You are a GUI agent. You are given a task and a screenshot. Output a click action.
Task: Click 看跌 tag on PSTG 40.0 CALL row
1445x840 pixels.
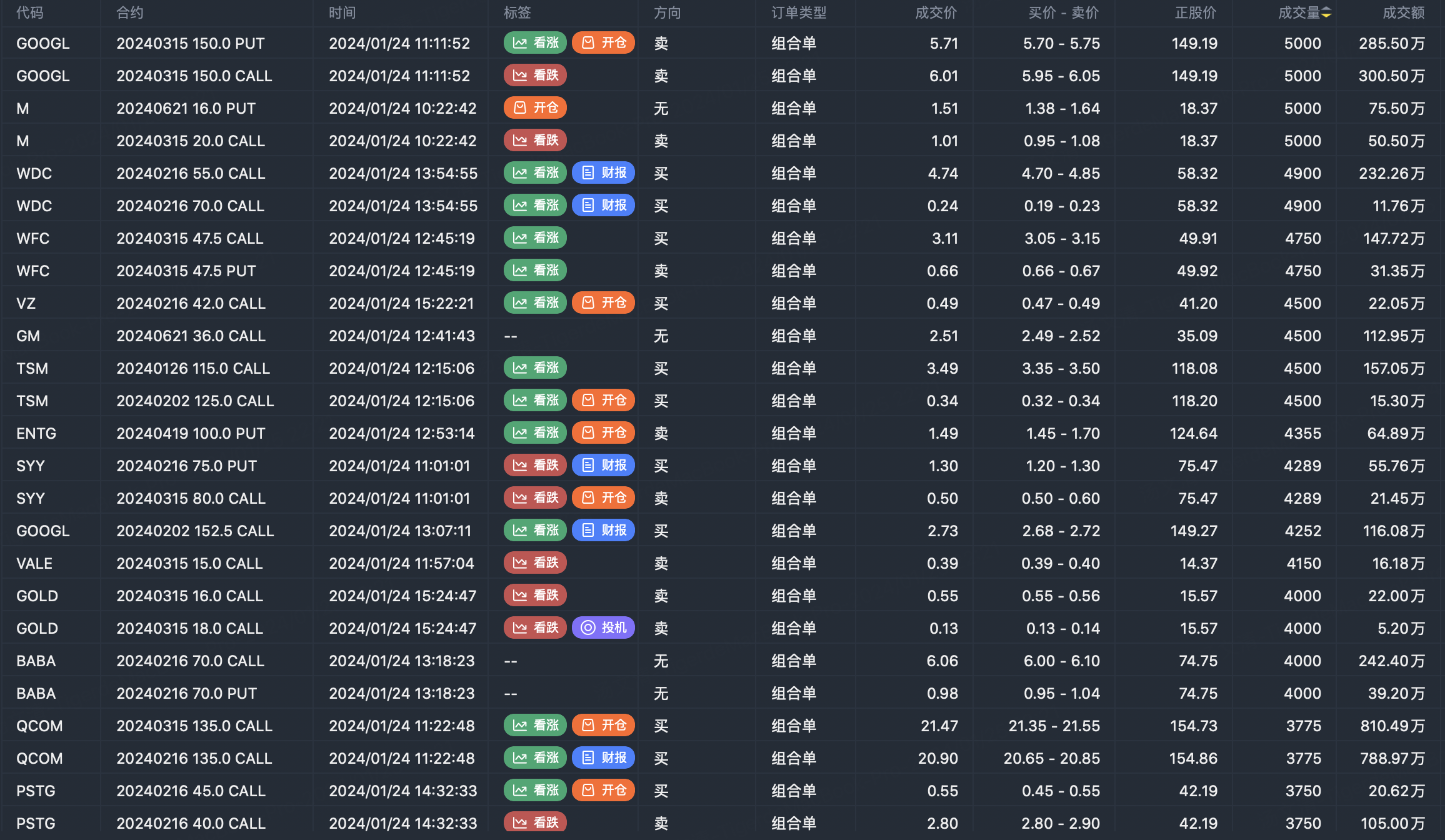pos(535,822)
